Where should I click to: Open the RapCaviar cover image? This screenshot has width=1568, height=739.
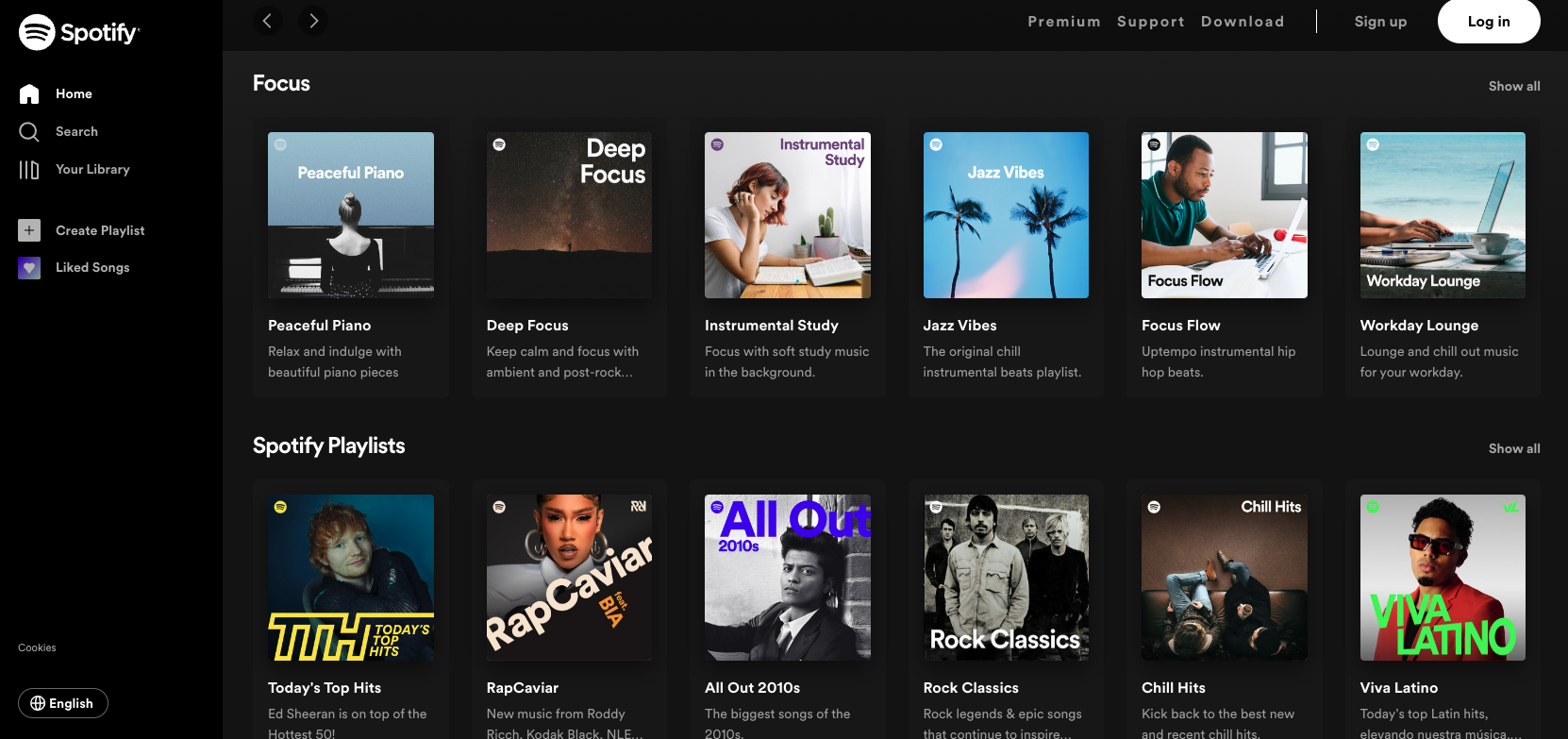tap(569, 578)
